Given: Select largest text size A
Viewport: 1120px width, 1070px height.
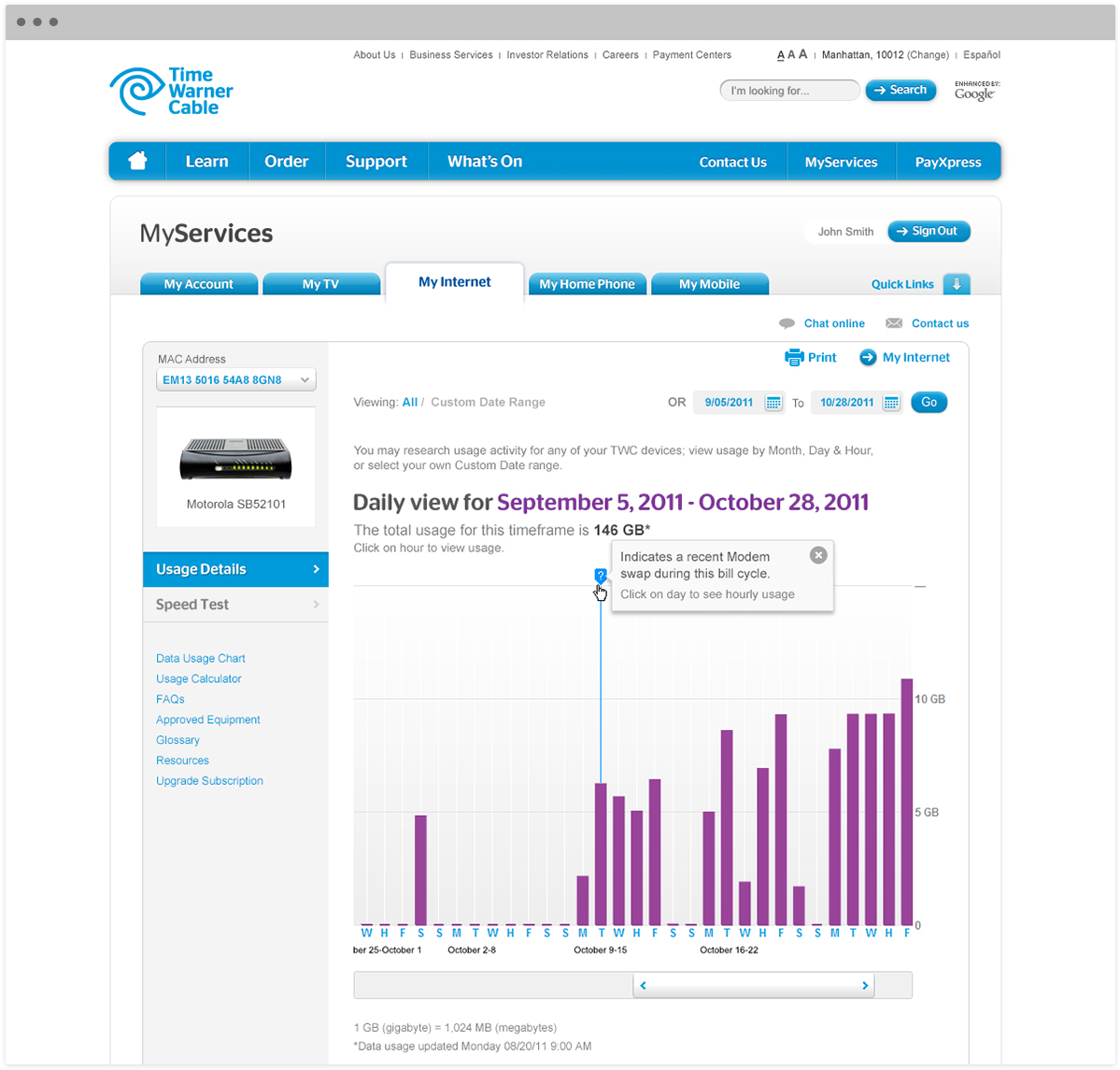Looking at the screenshot, I should coord(802,53).
